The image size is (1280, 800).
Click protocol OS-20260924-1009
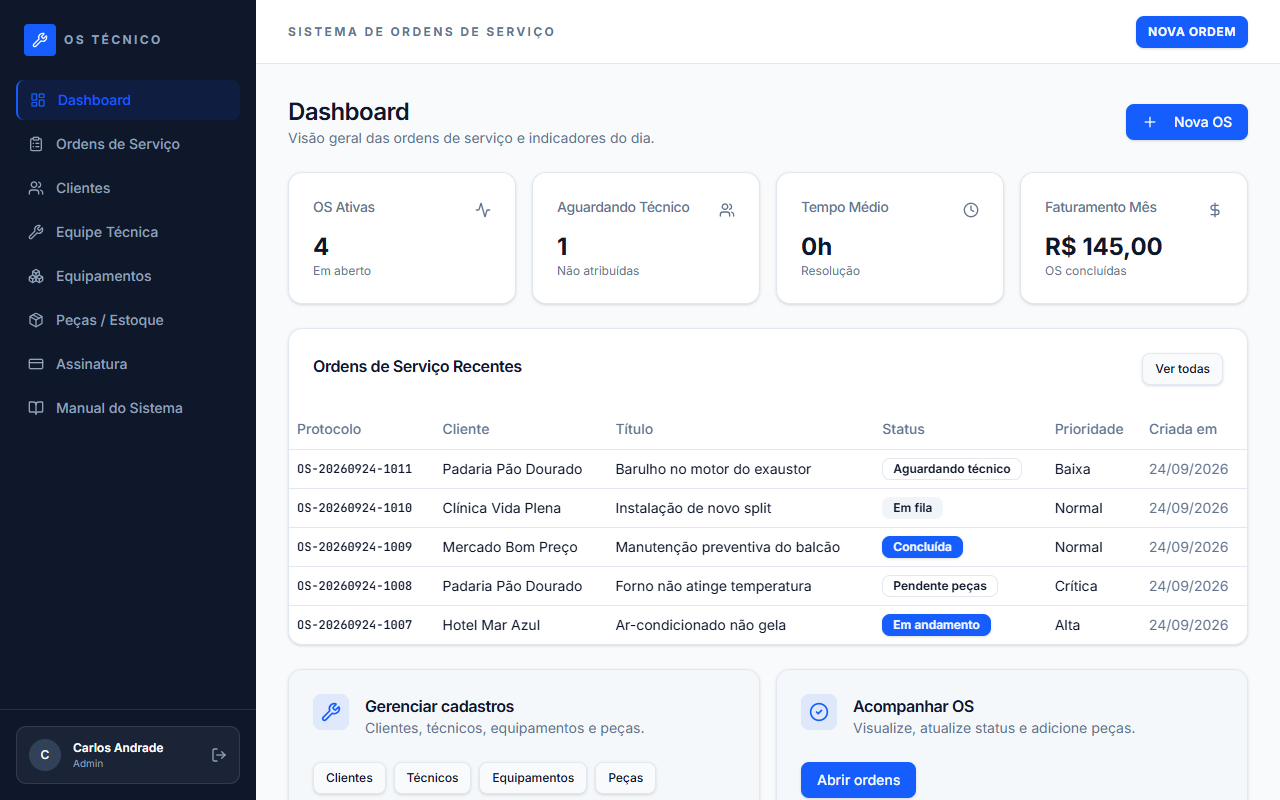(354, 547)
